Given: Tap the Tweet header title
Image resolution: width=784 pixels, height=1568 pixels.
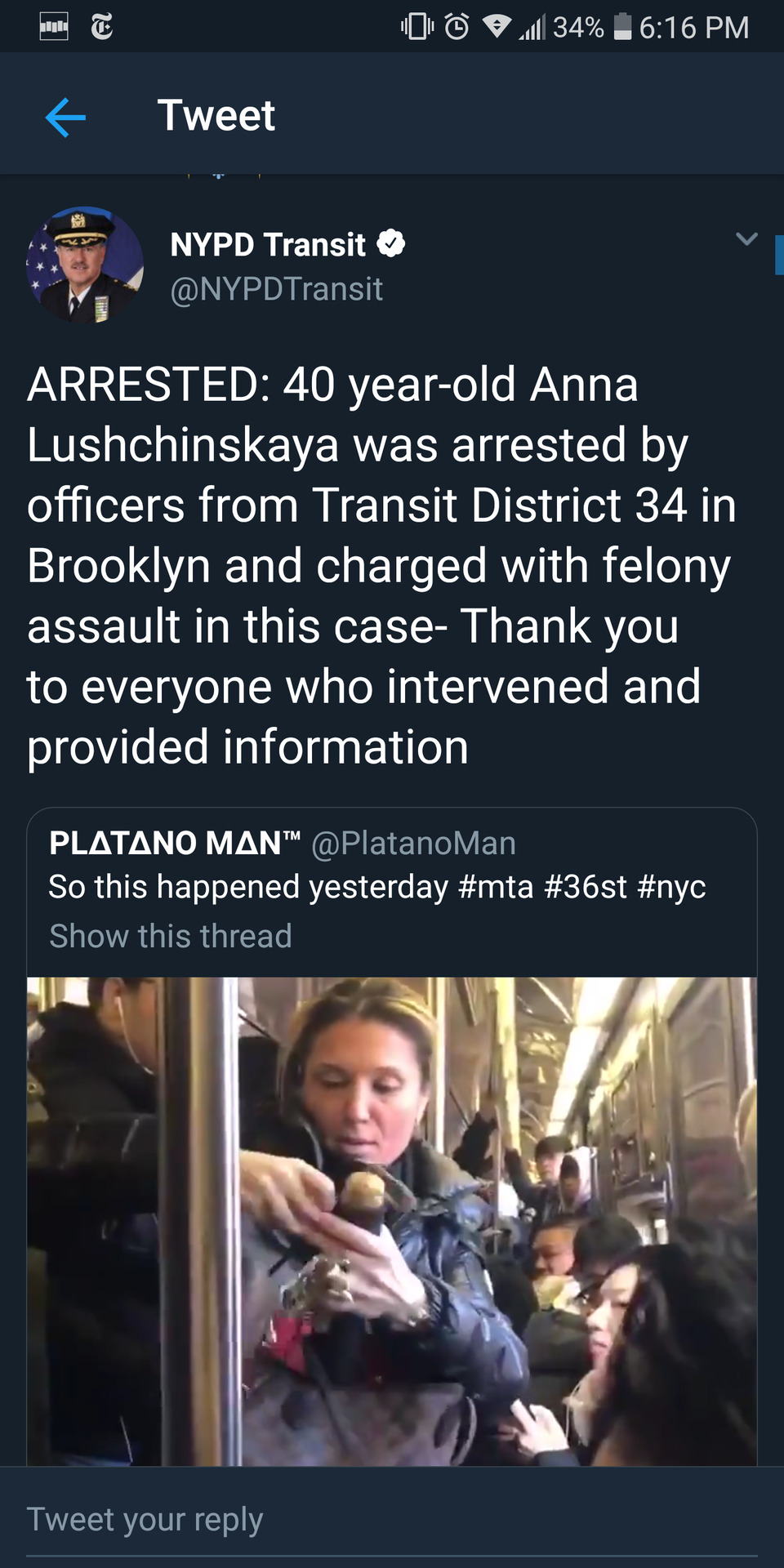Looking at the screenshot, I should click(216, 115).
